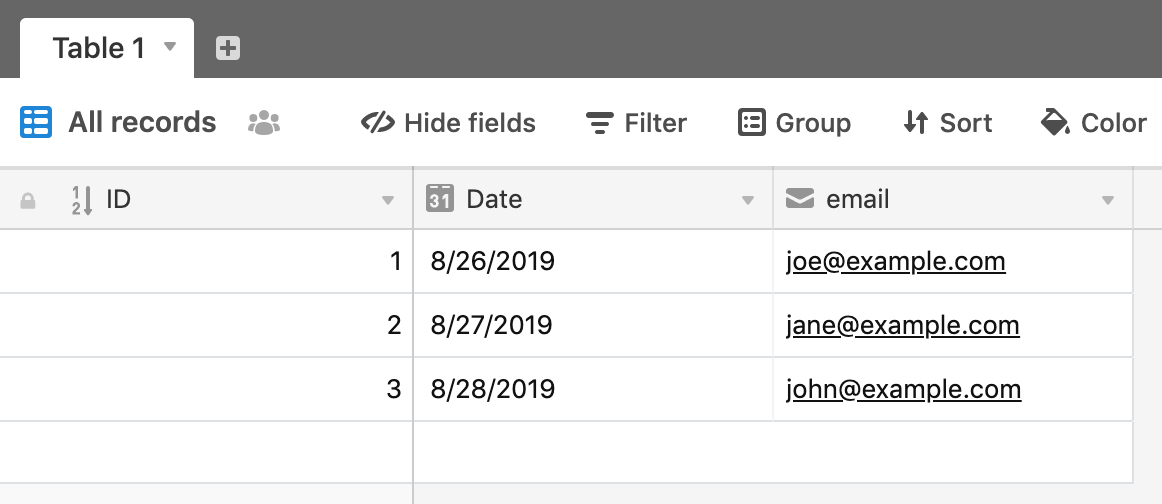Click the envelope icon in email header
This screenshot has height=504, width=1162.
800,199
